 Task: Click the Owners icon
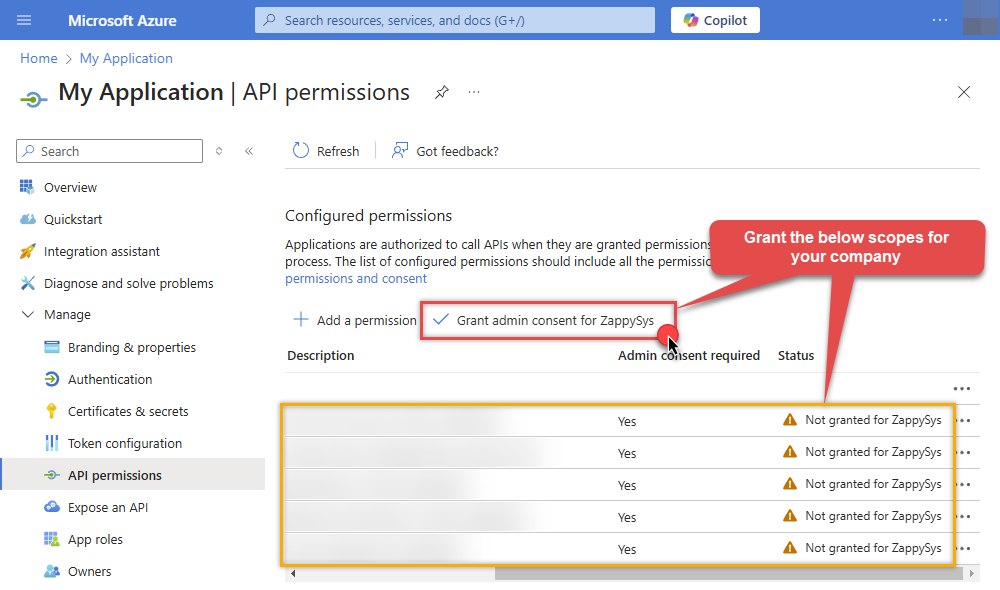click(52, 571)
